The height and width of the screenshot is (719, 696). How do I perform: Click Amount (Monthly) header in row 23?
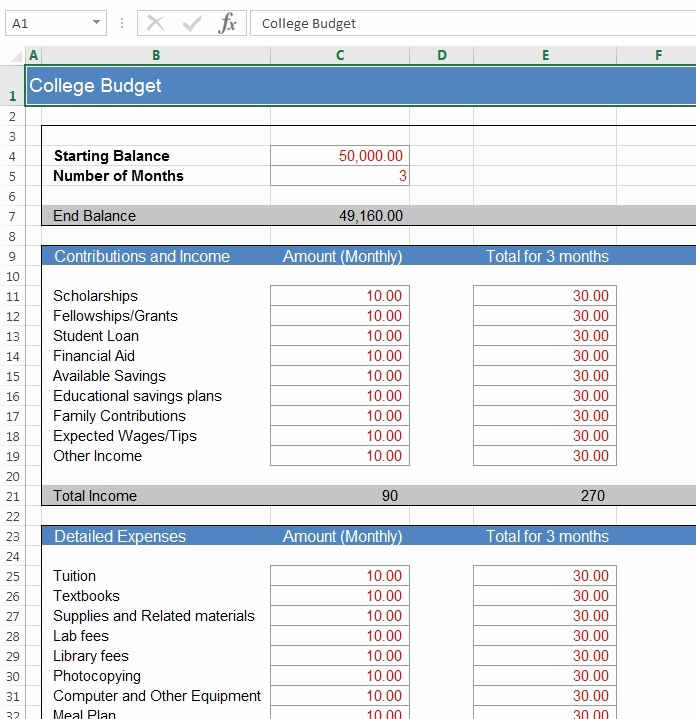click(x=342, y=536)
